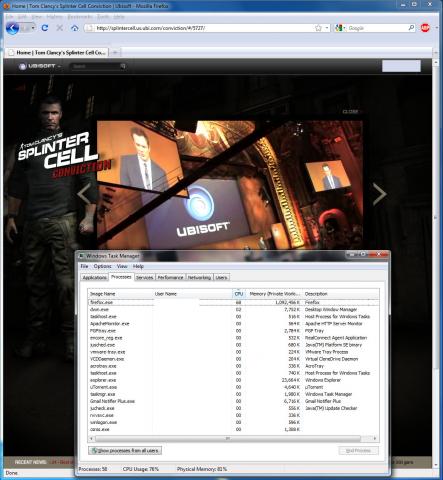This screenshot has width=443, height=480.
Task: Open the Firefox Bookmarks menu
Action: 80,17
